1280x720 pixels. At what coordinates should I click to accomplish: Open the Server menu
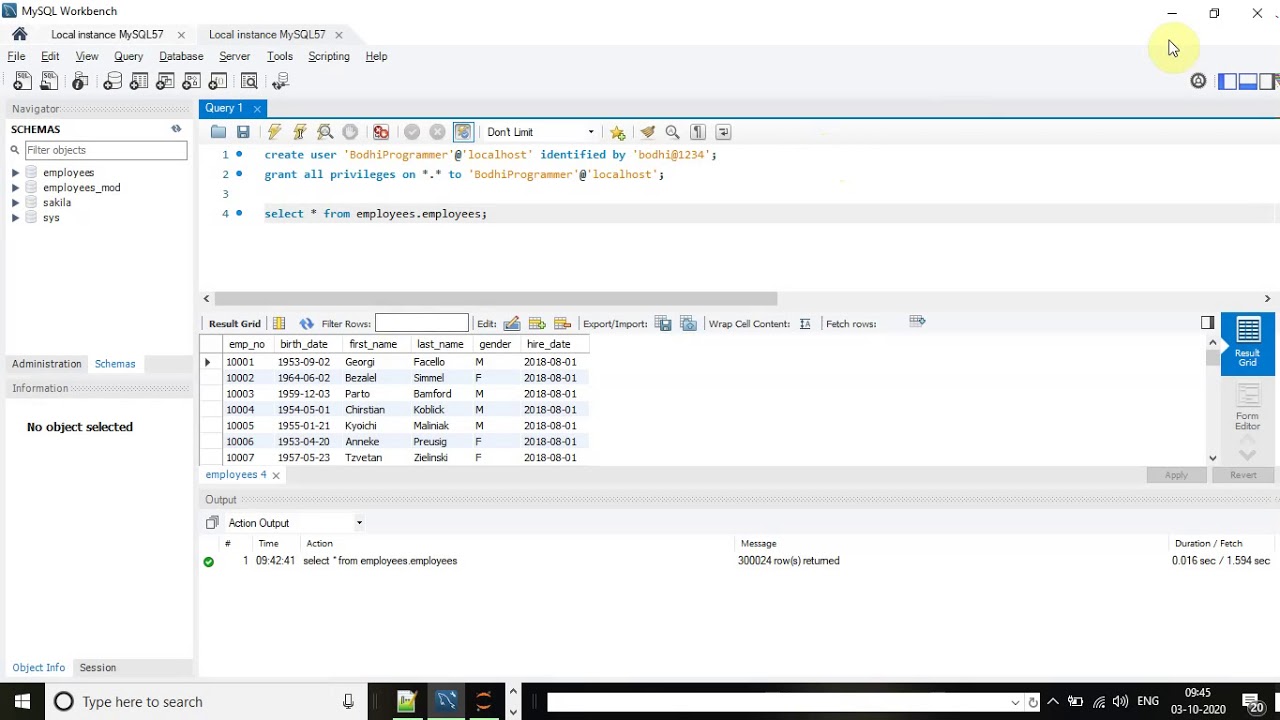click(234, 56)
